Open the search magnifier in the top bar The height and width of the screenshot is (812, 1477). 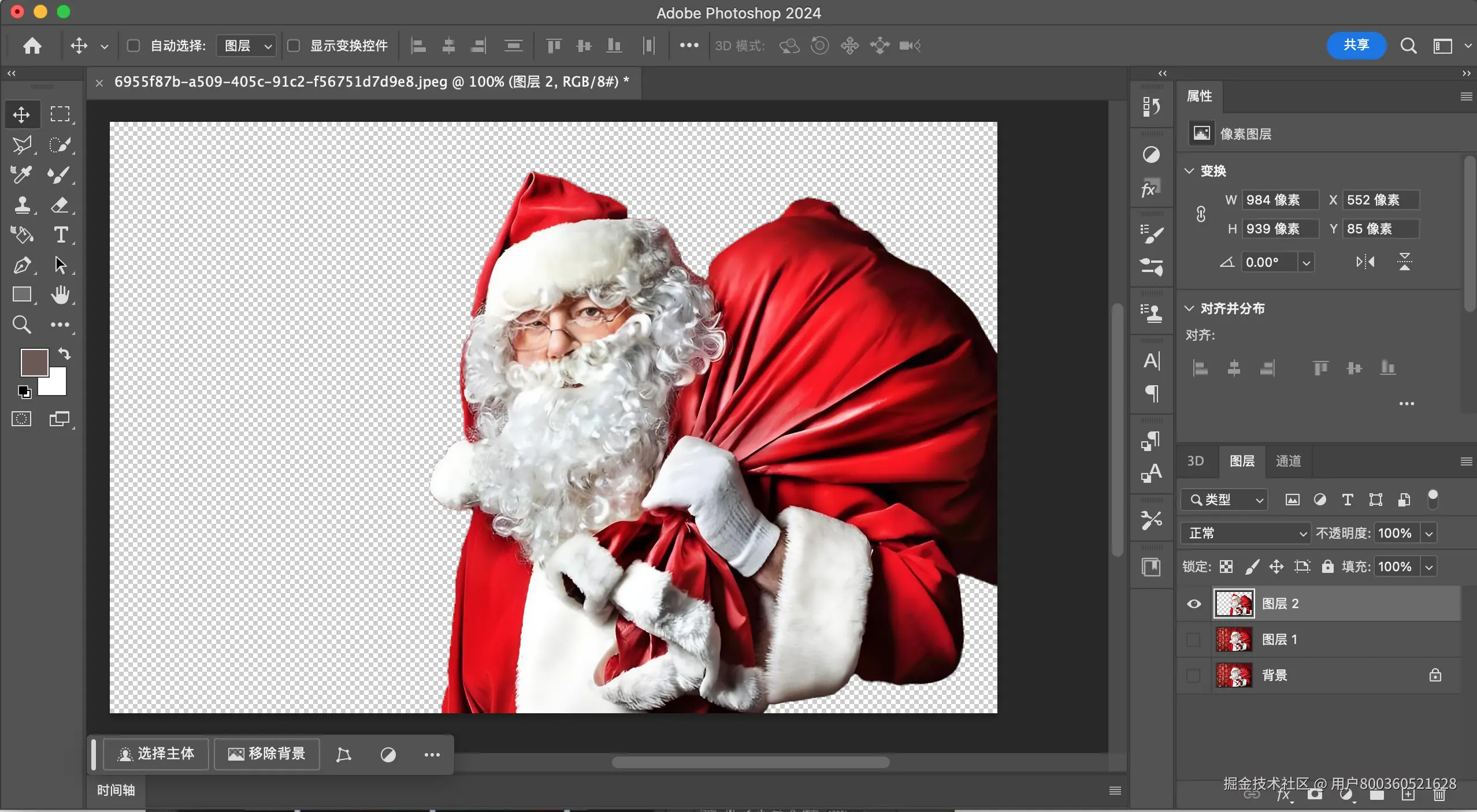click(x=1408, y=45)
